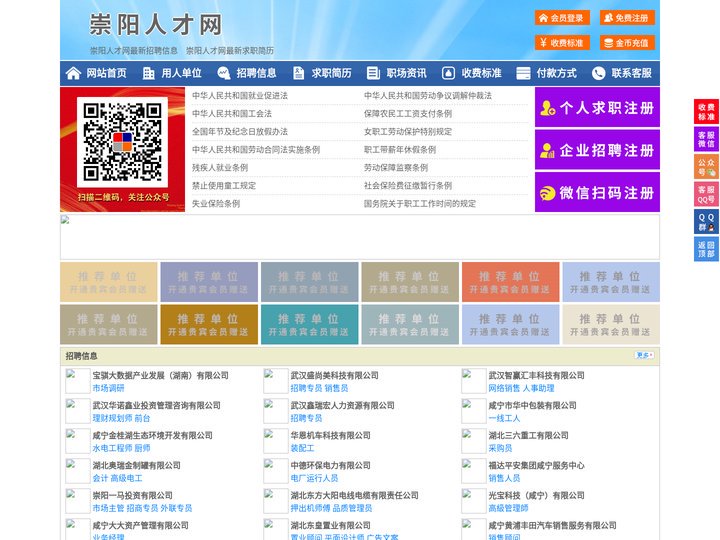720x540 pixels.
Task: Click the 个人求职注册 purple banner
Action: (x=597, y=107)
